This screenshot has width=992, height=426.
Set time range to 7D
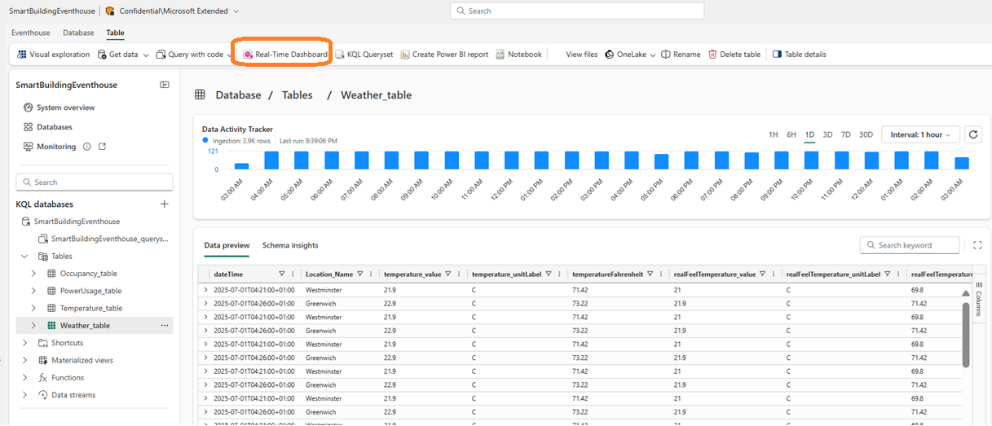click(x=846, y=135)
